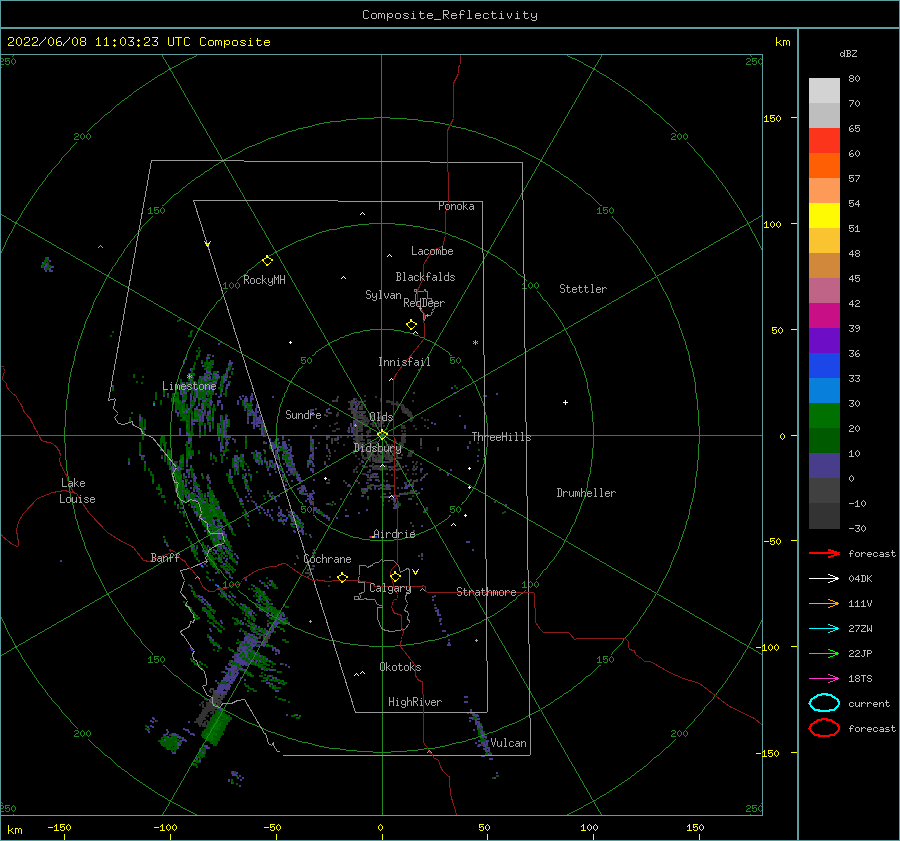Image resolution: width=900 pixels, height=841 pixels.
Task: Click the Blackfalds label
Action: pos(425,277)
